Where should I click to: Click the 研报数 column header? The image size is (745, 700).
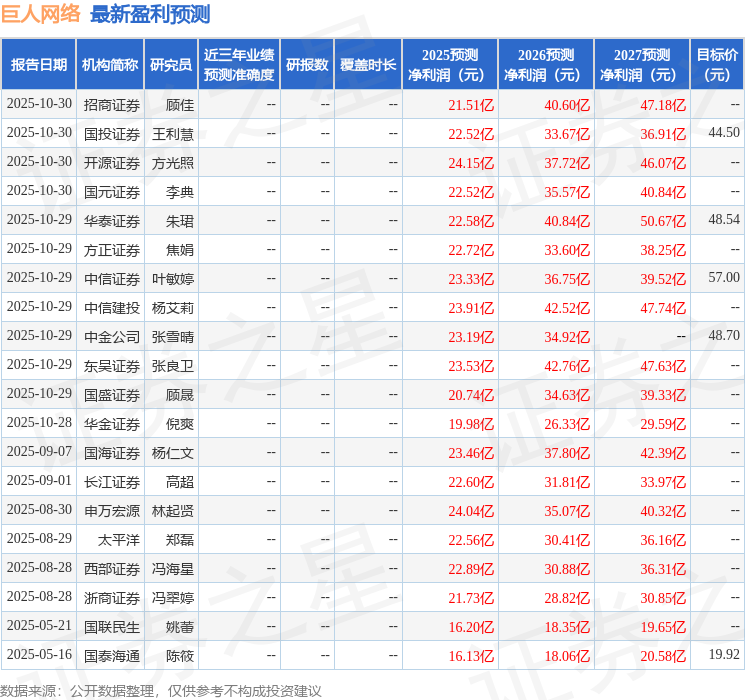[307, 65]
